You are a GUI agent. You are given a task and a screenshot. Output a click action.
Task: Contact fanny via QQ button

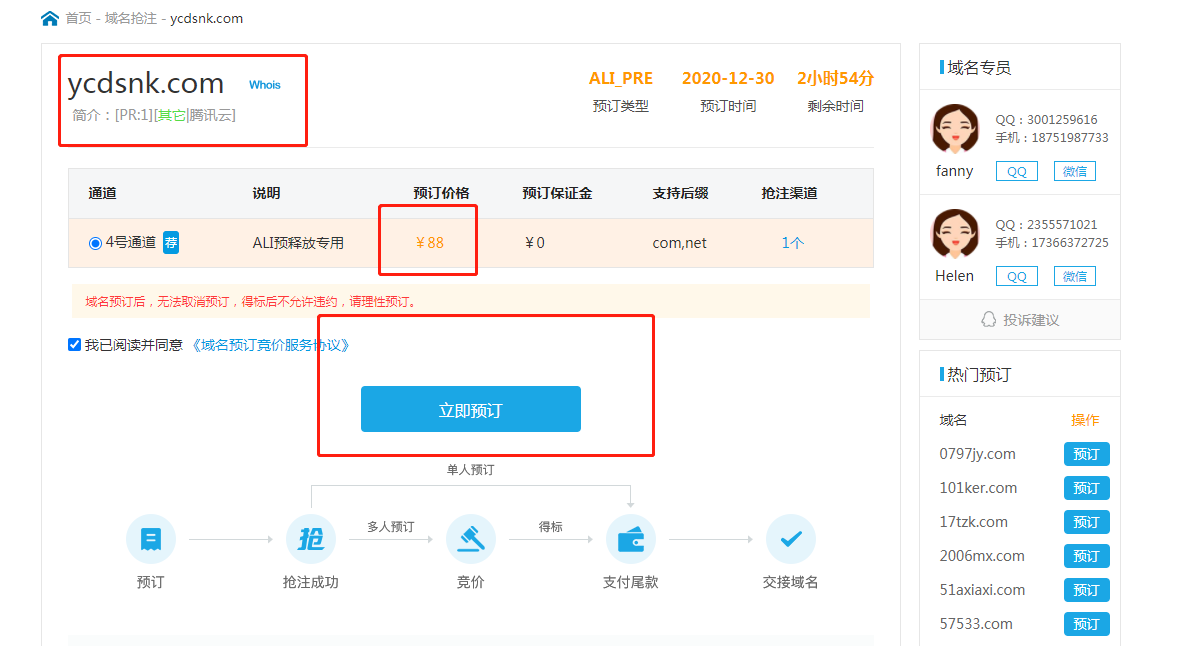[1016, 171]
